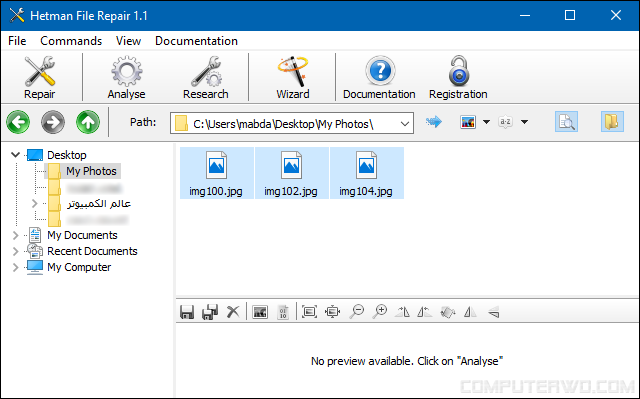Go back with the green left arrow
Viewport: 640px width, 399px height.
pos(18,122)
